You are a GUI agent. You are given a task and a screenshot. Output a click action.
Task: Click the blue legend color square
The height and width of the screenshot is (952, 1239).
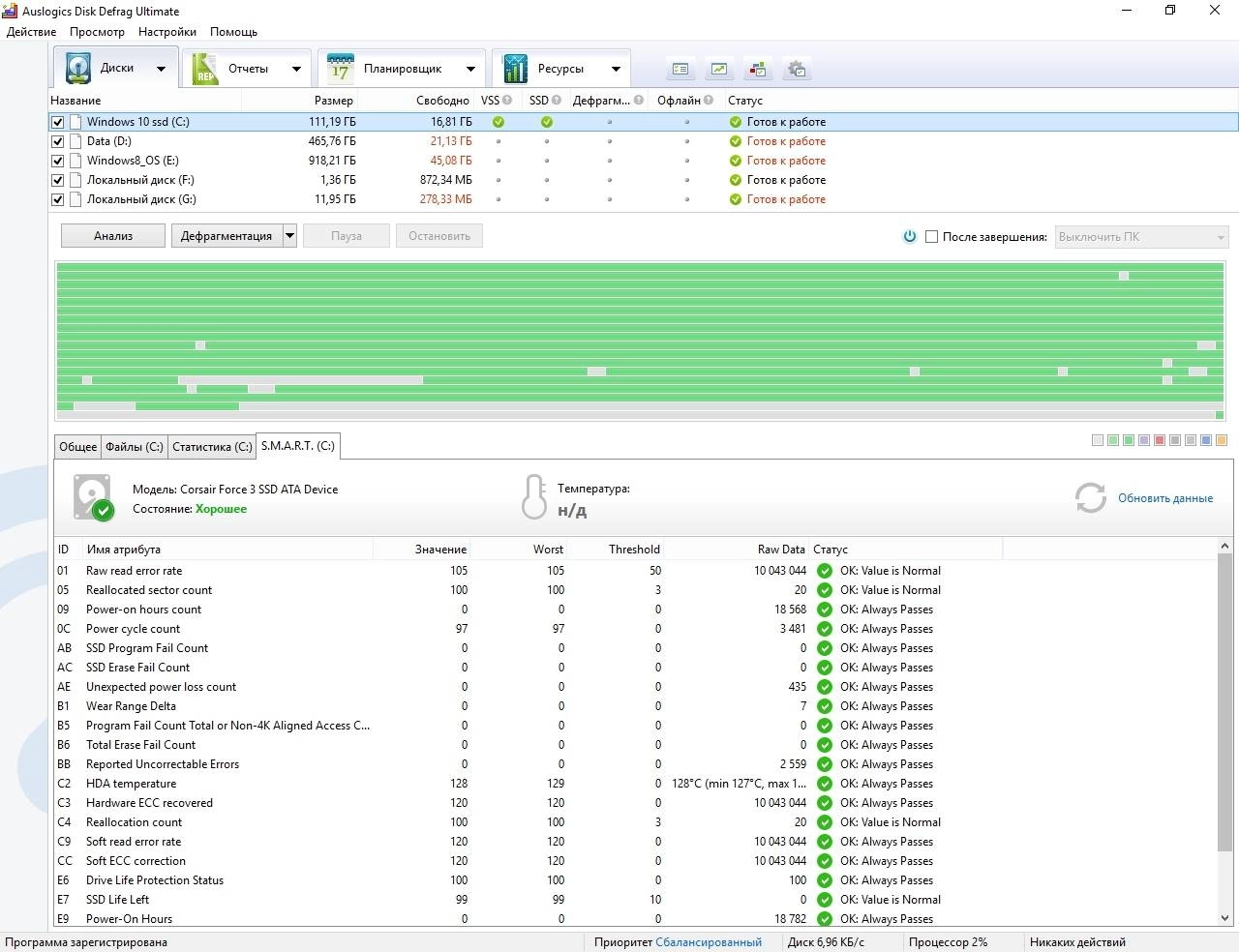pos(1206,440)
